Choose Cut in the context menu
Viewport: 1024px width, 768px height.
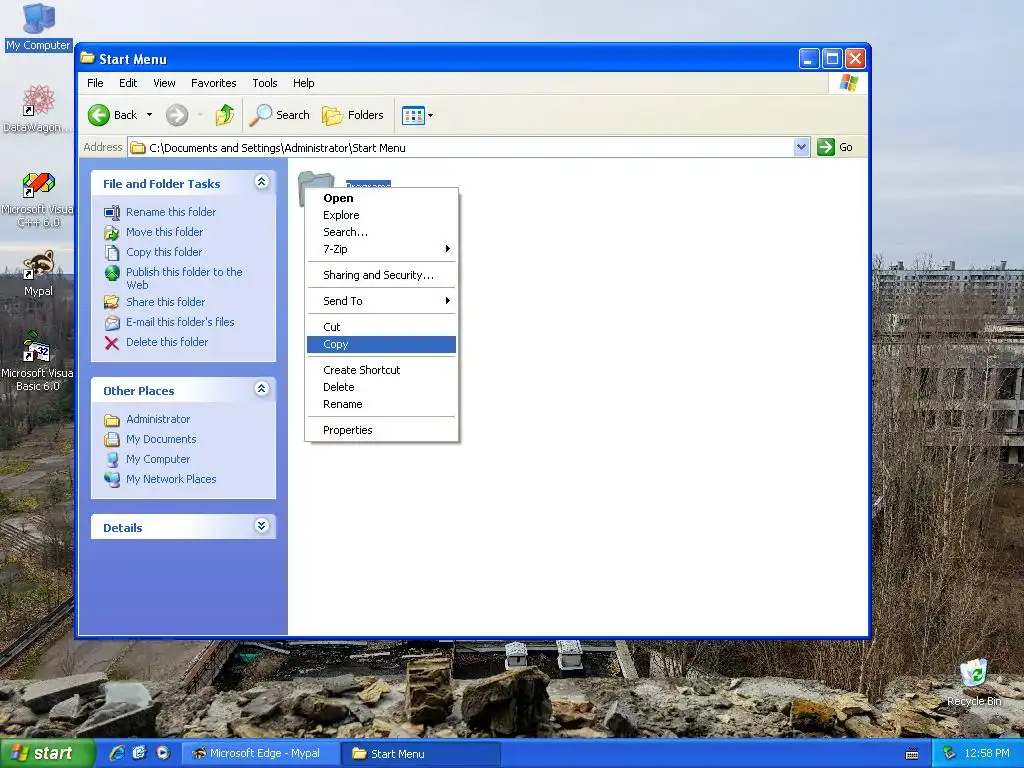(381, 327)
